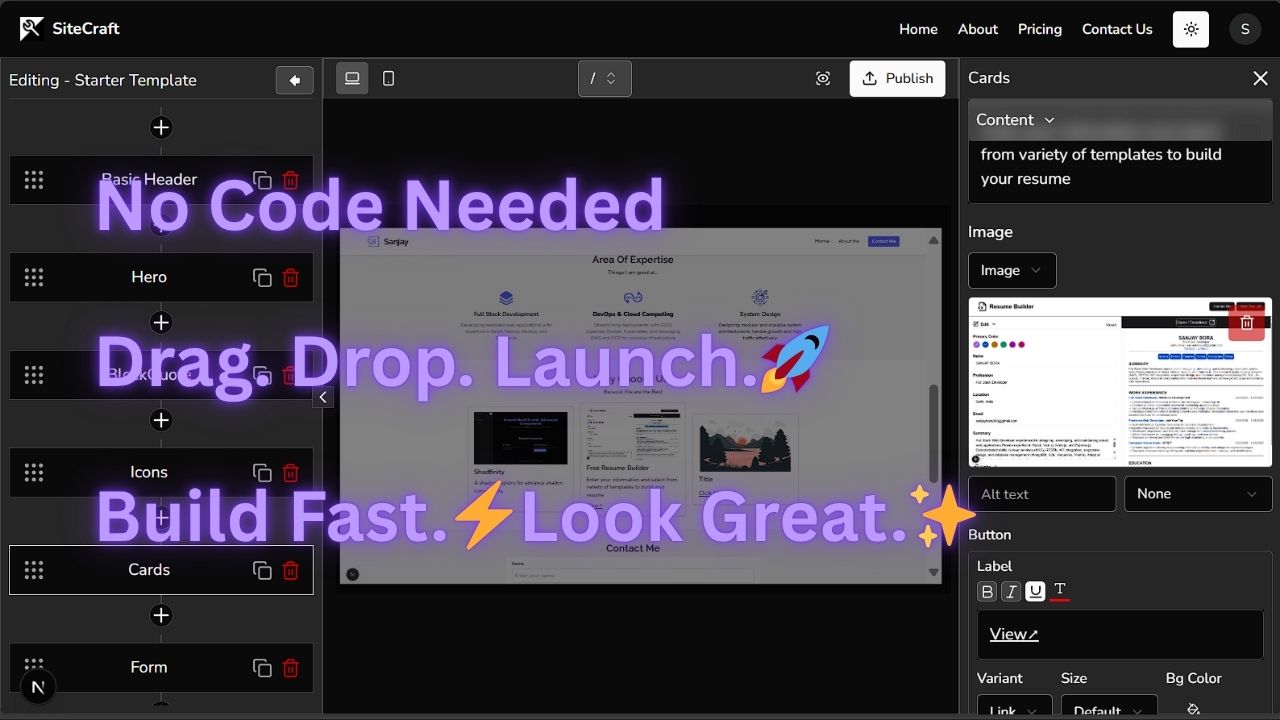The height and width of the screenshot is (720, 1280).
Task: Click the back arrow next to Starter Template
Action: 294,81
